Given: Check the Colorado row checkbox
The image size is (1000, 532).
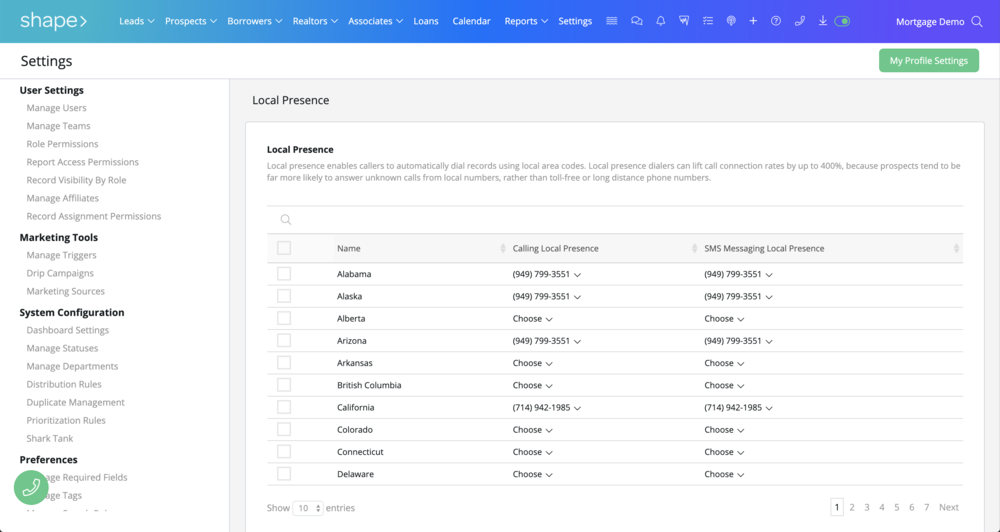Looking at the screenshot, I should [x=284, y=429].
